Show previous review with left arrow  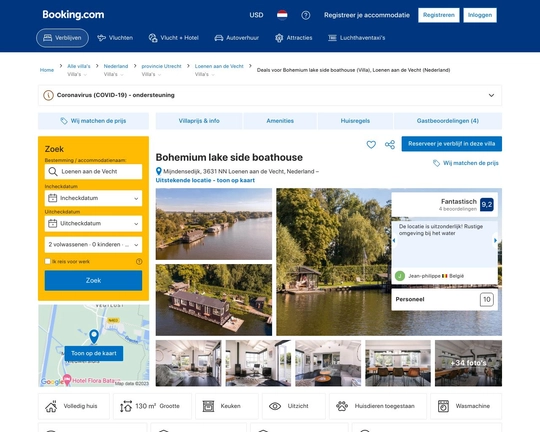[394, 240]
